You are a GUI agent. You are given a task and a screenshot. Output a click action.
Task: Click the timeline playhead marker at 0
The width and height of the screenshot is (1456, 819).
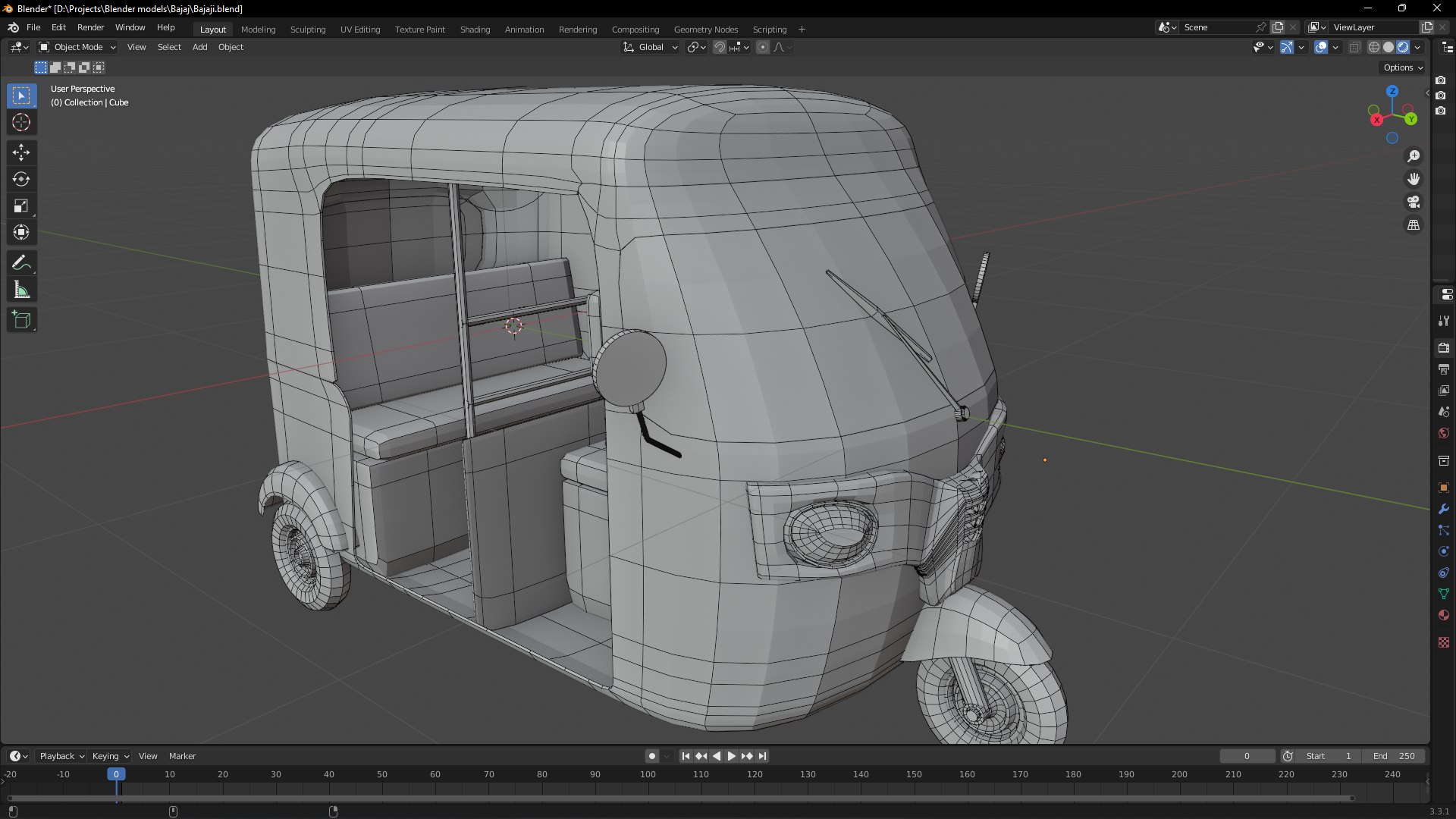[116, 774]
